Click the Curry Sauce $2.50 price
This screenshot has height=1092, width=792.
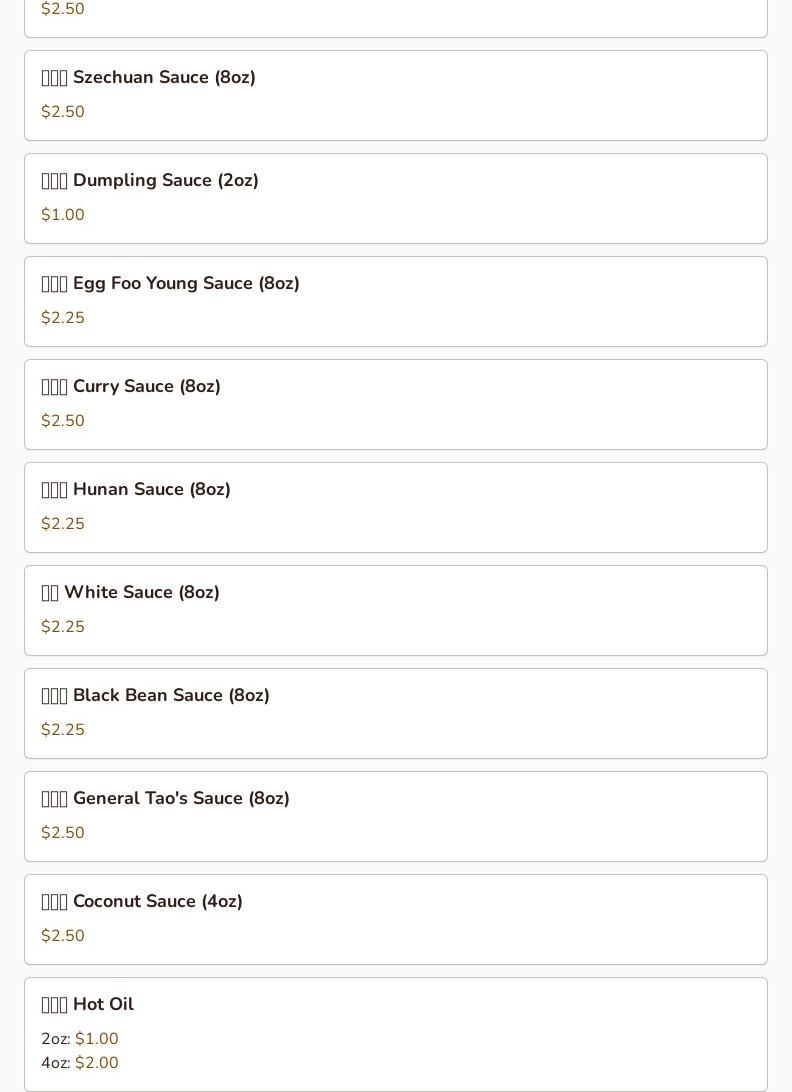(x=63, y=421)
